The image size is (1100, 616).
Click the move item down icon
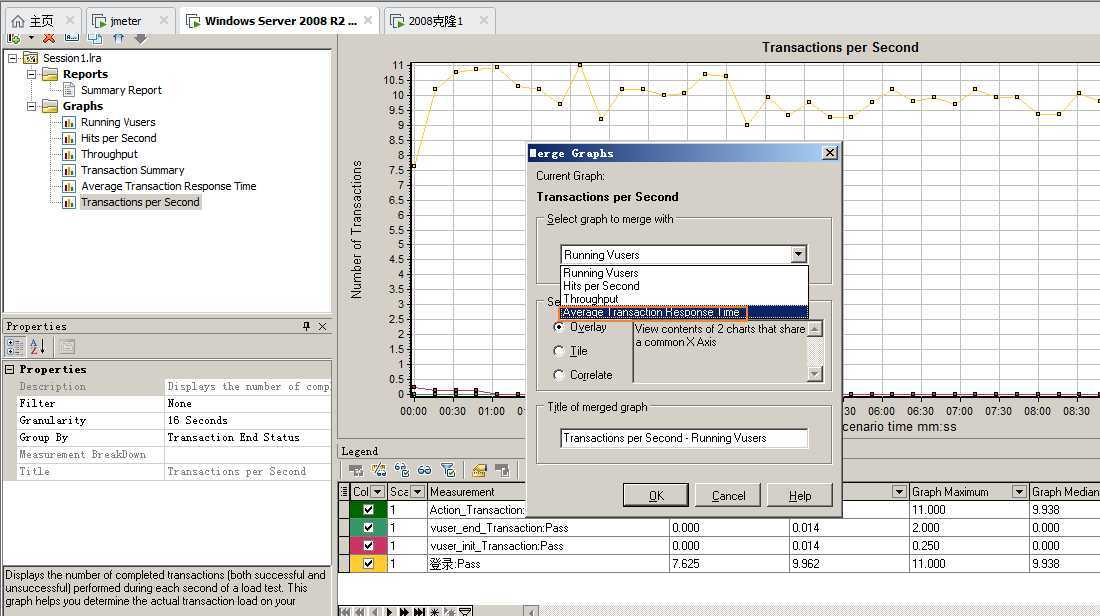(x=140, y=38)
